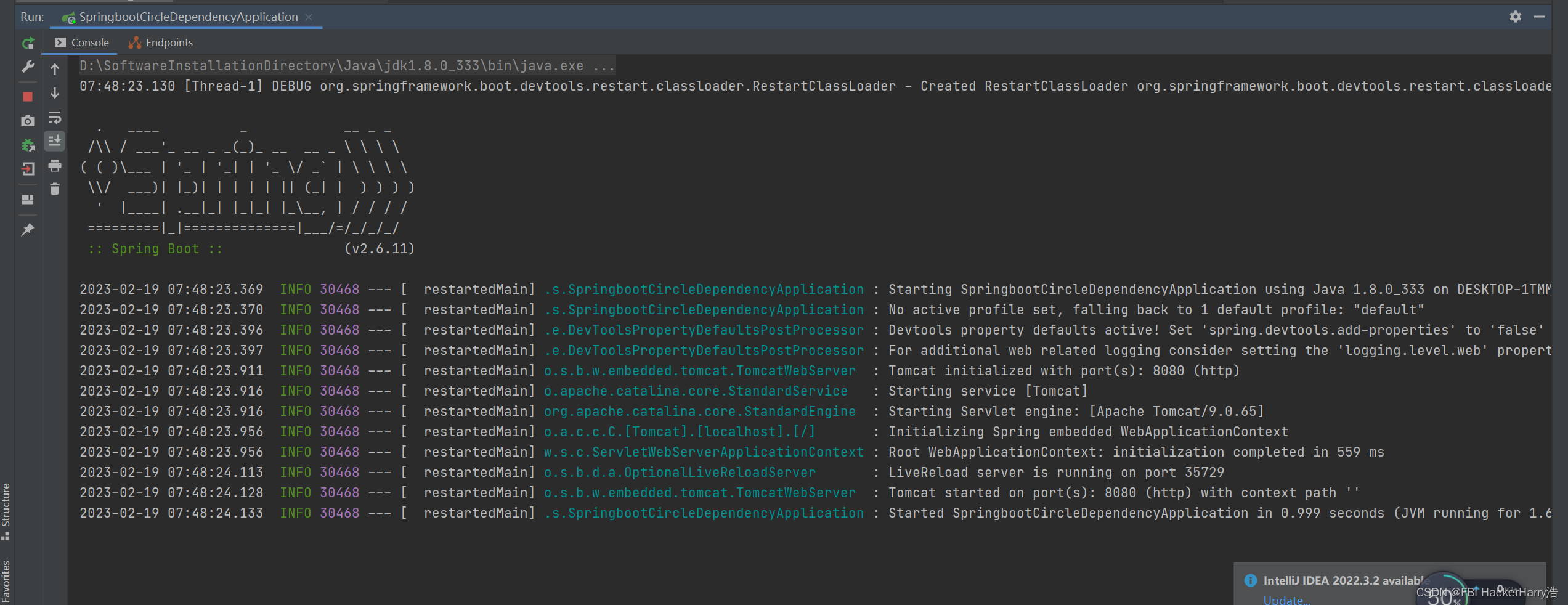The image size is (1568, 605).
Task: Pin the run tab with the pin icon
Action: coord(28,230)
